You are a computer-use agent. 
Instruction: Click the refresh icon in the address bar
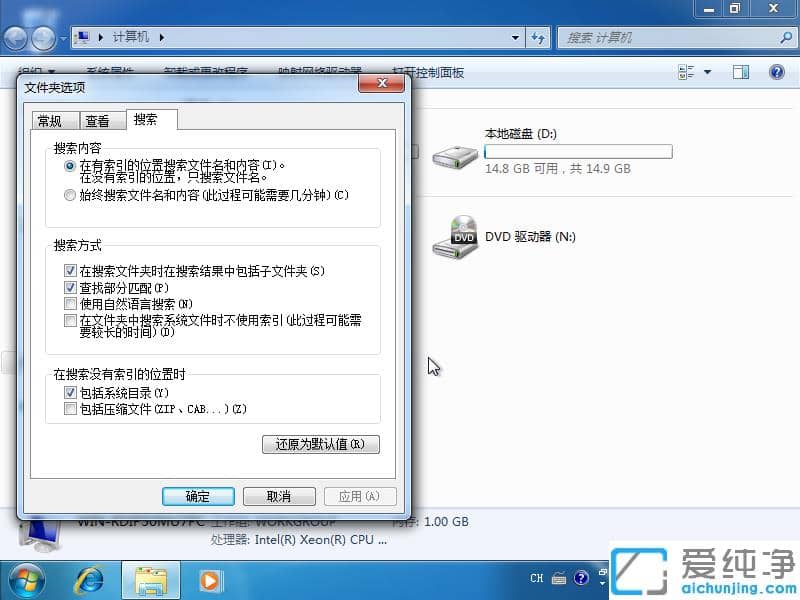click(539, 37)
